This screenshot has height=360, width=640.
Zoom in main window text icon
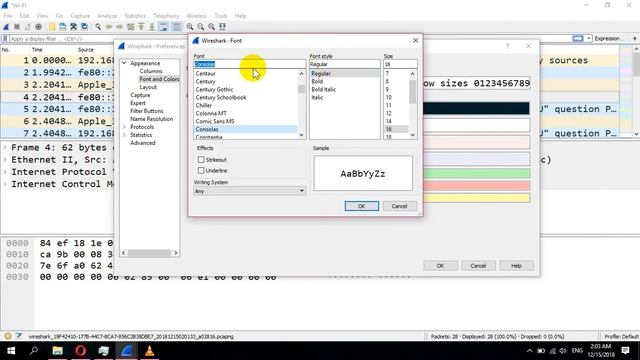point(190,27)
